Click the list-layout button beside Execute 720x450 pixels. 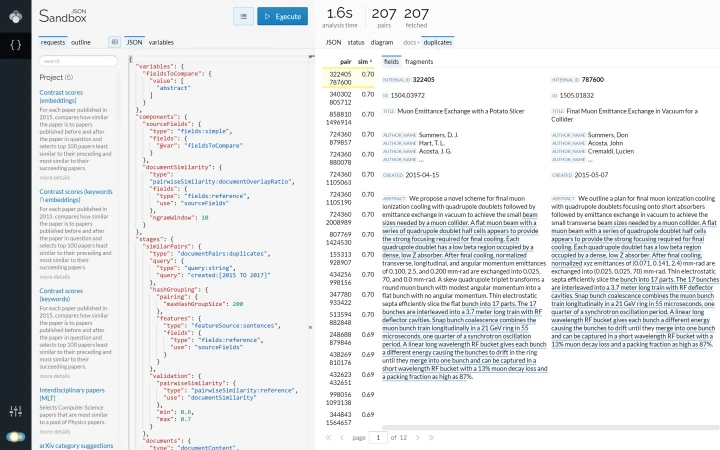[243, 17]
